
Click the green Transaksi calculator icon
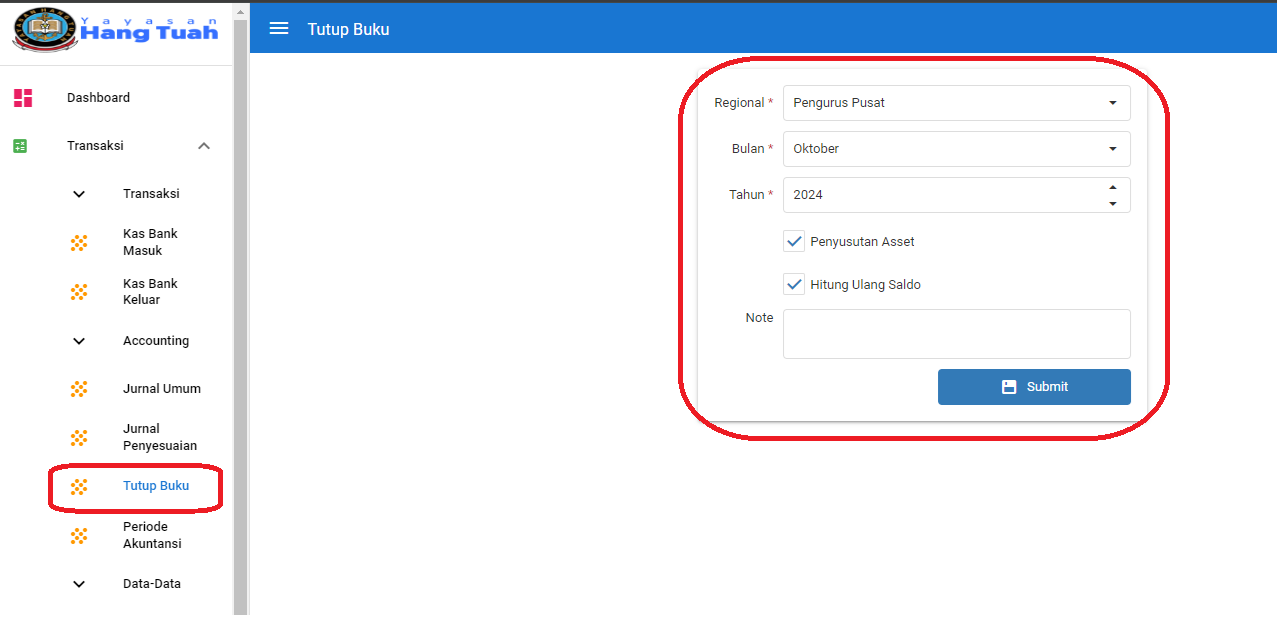[x=20, y=146]
